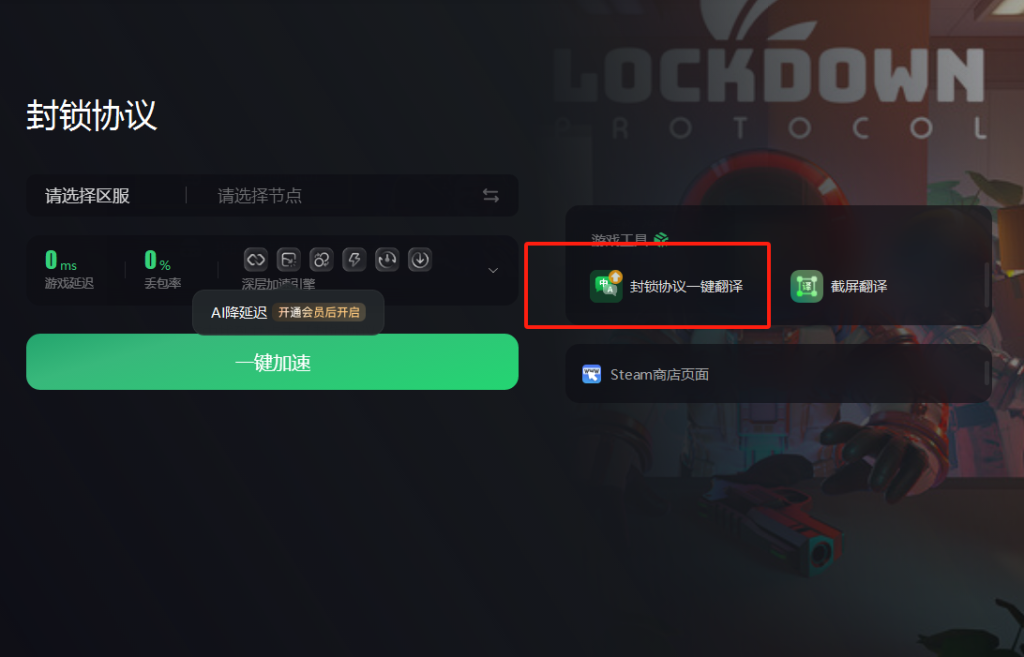This screenshot has width=1024, height=657.
Task: Start acceleration with the 一键加速 button
Action: pos(272,362)
